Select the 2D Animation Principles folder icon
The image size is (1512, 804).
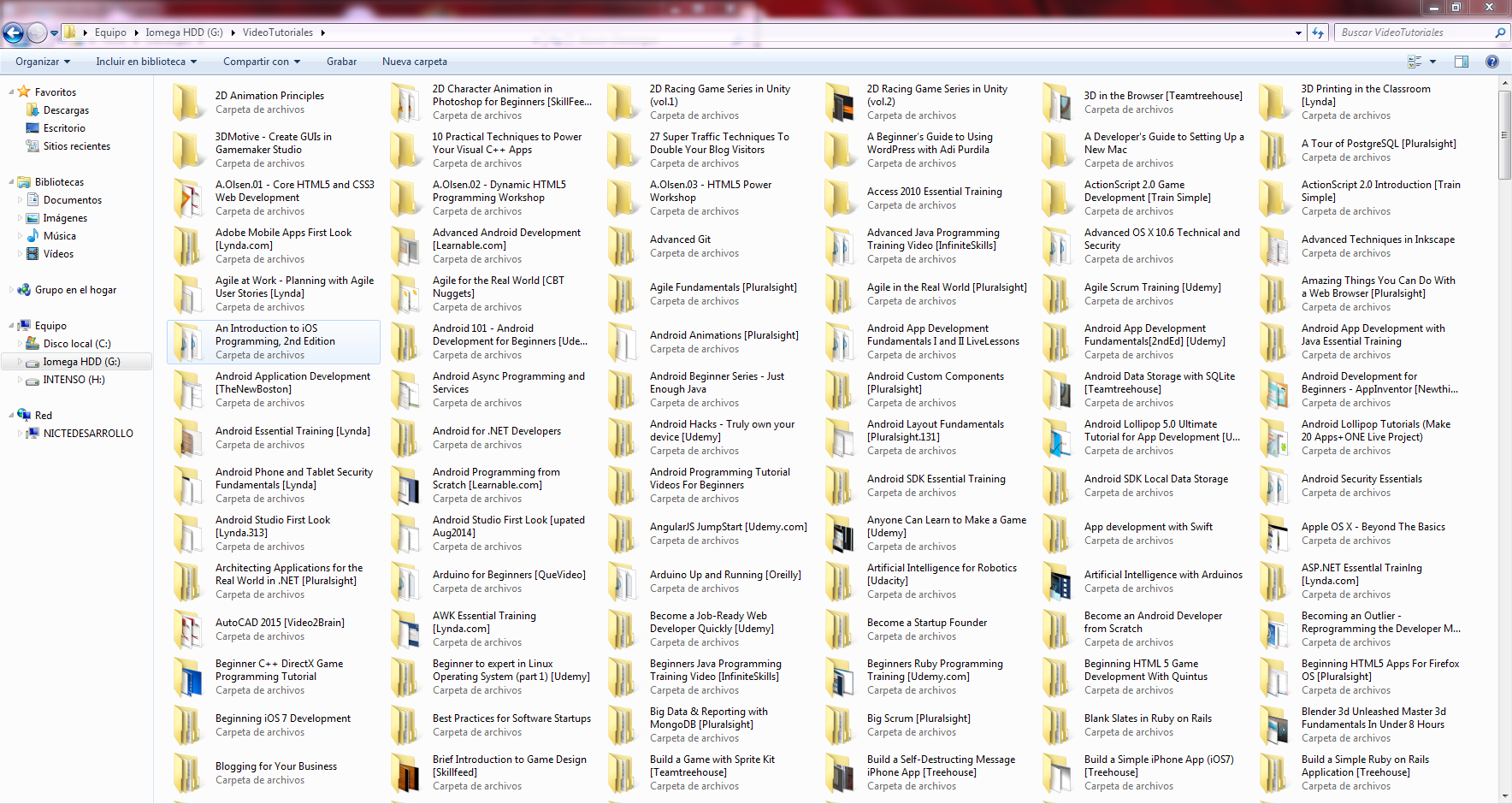coord(186,103)
